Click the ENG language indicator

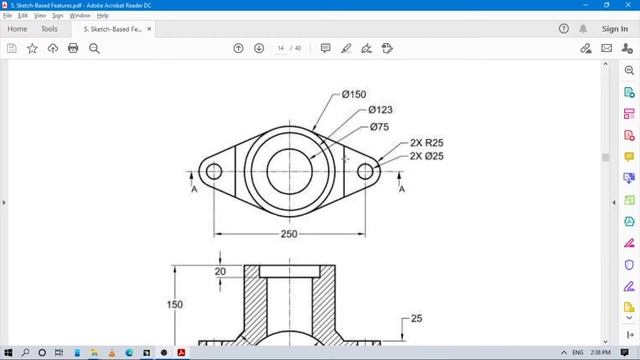(x=578, y=353)
